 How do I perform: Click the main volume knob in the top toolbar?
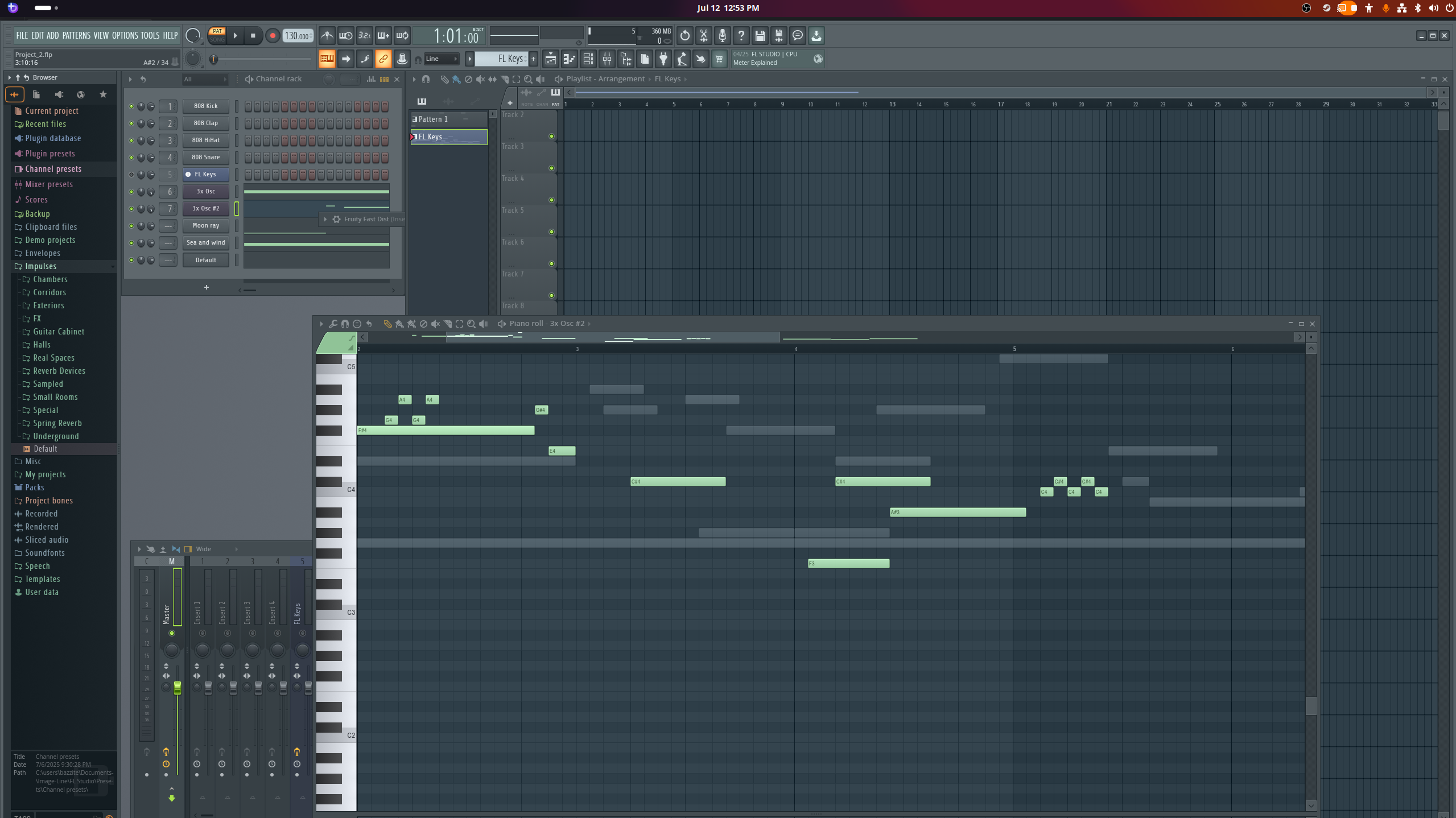click(193, 35)
